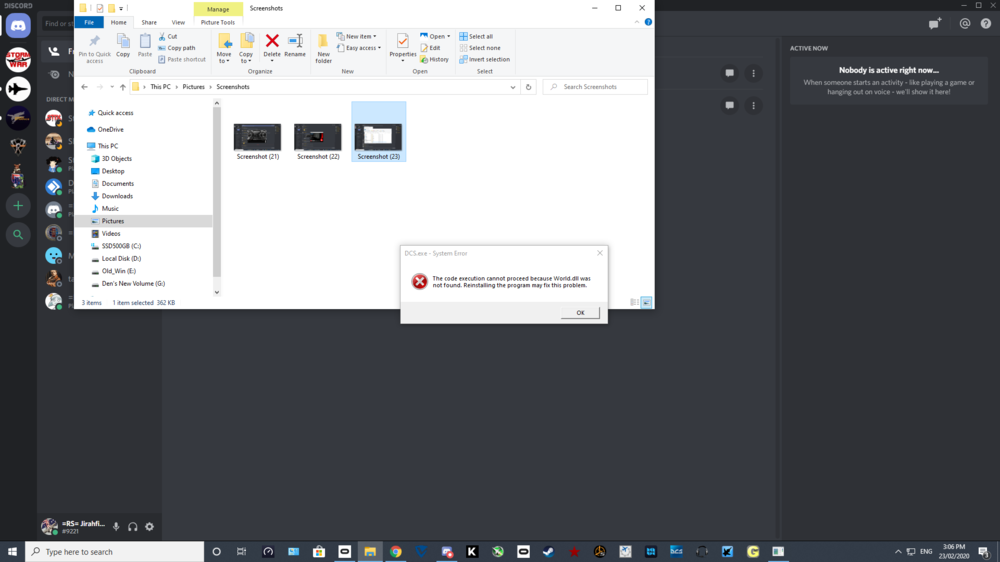Open the Picture Tools tab

tap(217, 22)
